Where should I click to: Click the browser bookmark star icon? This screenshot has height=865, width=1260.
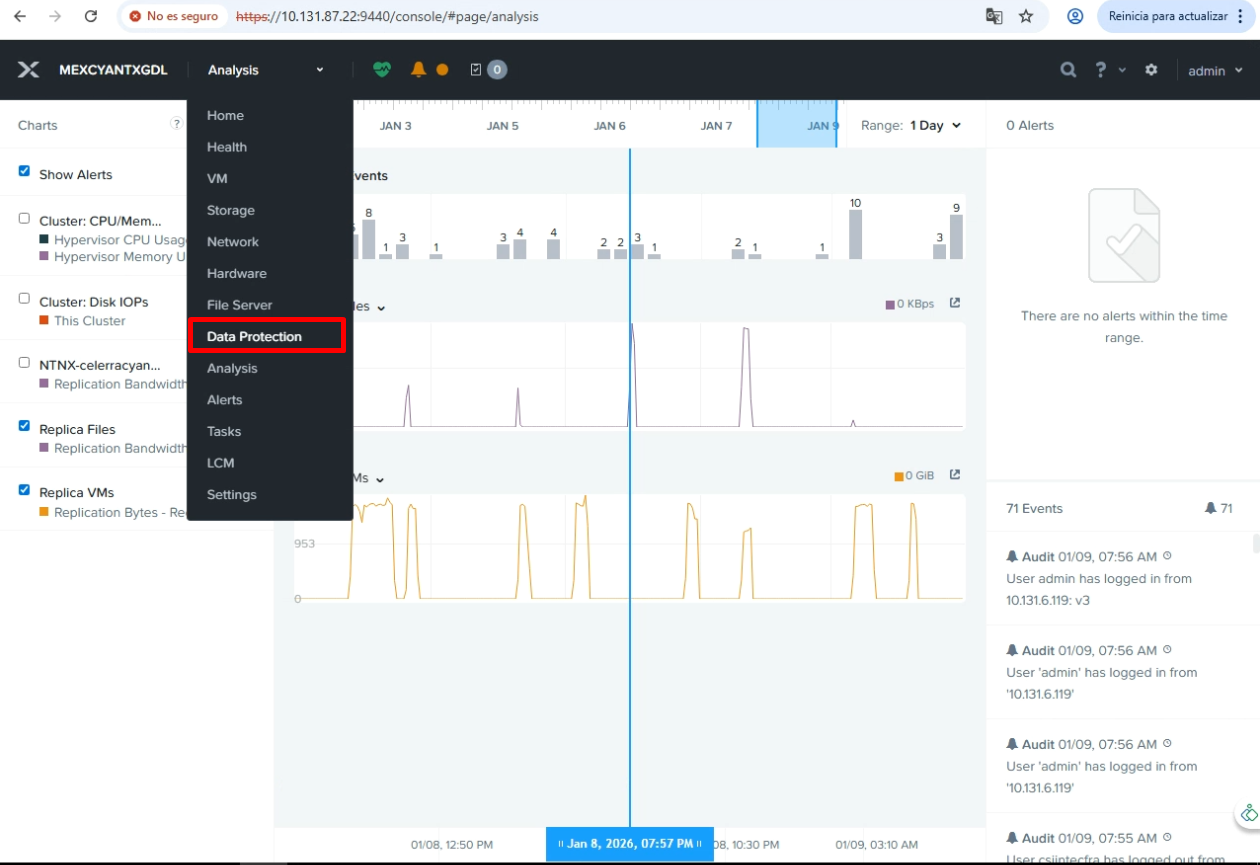[x=1026, y=17]
